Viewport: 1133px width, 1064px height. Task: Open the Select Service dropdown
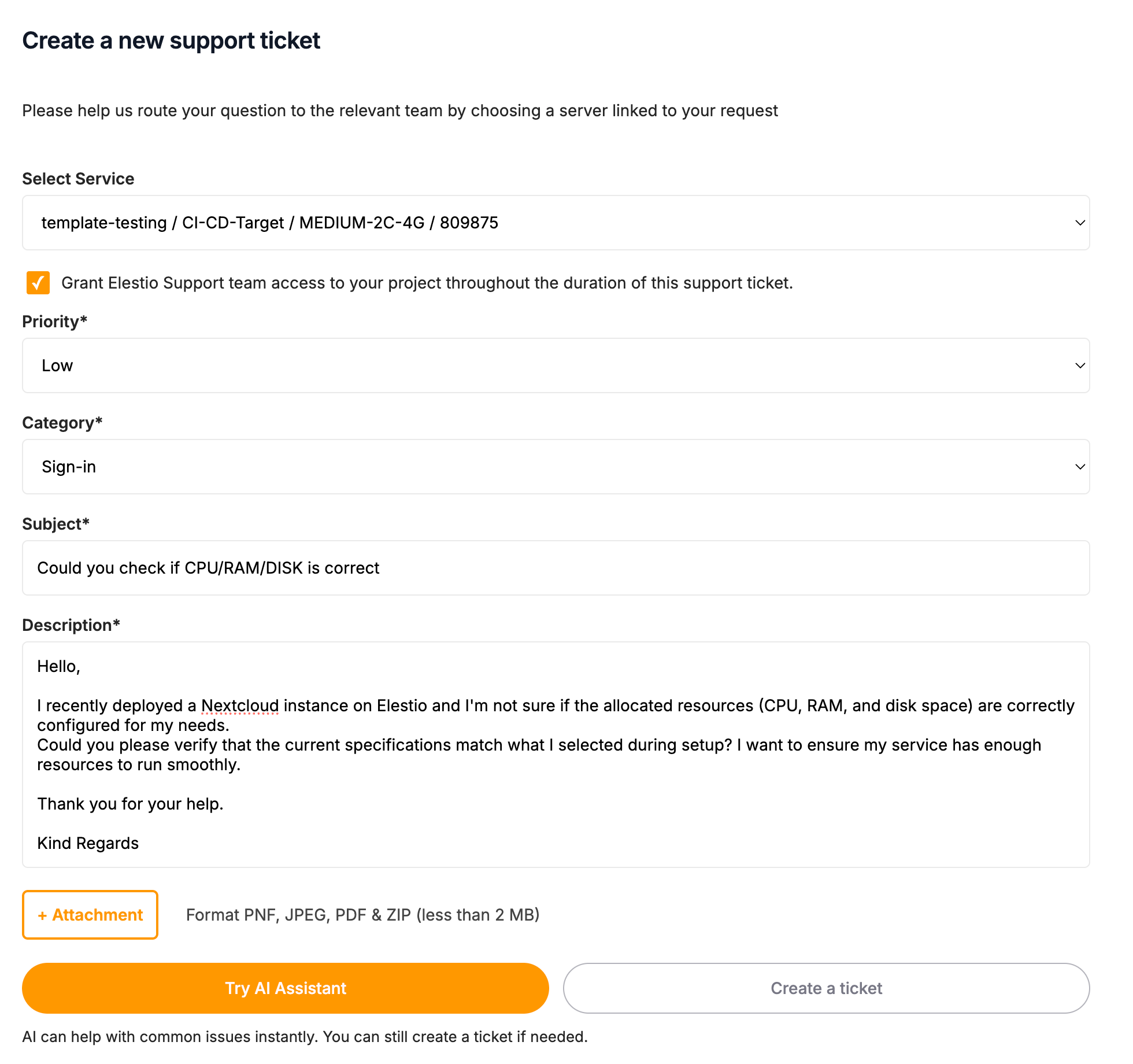click(555, 223)
